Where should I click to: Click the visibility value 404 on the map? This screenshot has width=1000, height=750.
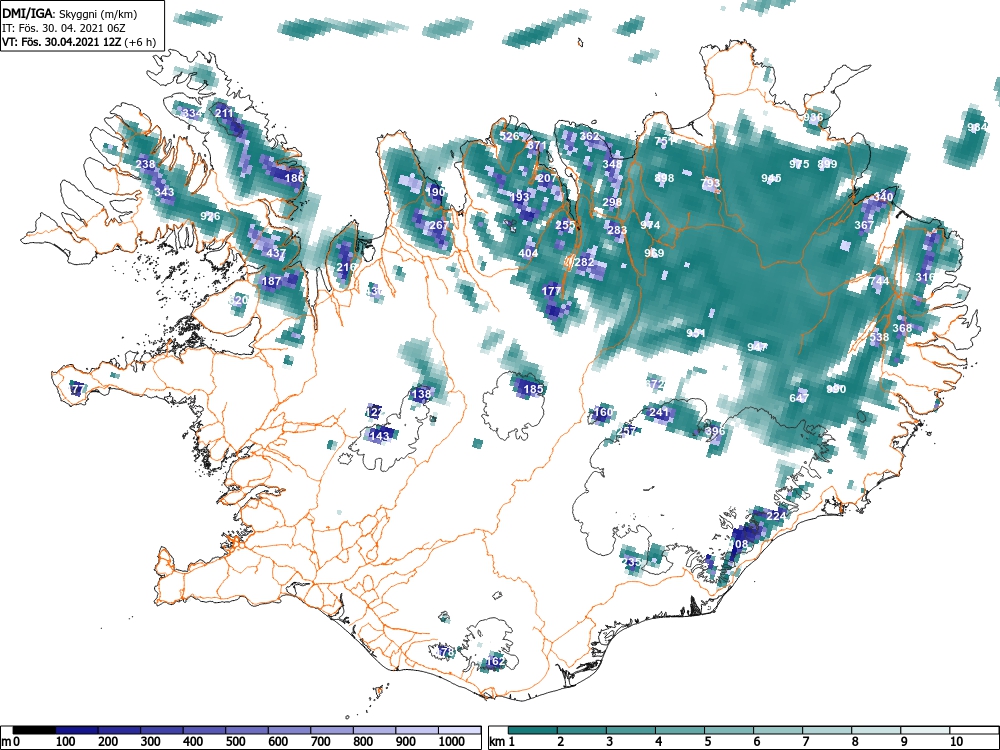point(528,253)
